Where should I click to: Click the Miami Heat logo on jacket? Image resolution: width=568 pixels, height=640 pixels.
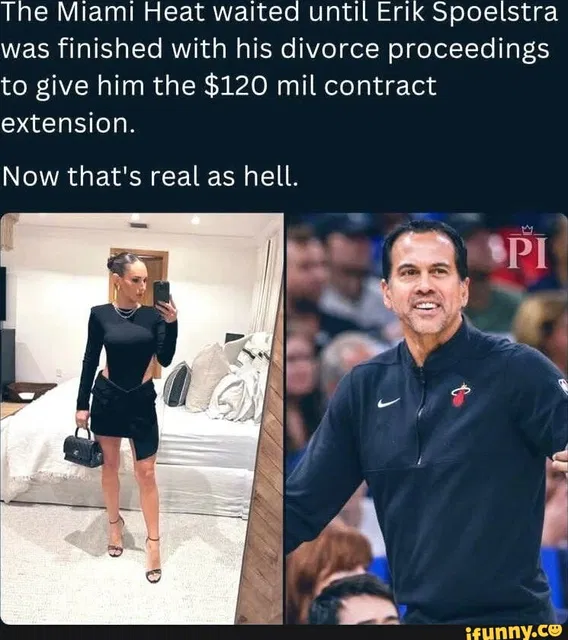(x=460, y=395)
